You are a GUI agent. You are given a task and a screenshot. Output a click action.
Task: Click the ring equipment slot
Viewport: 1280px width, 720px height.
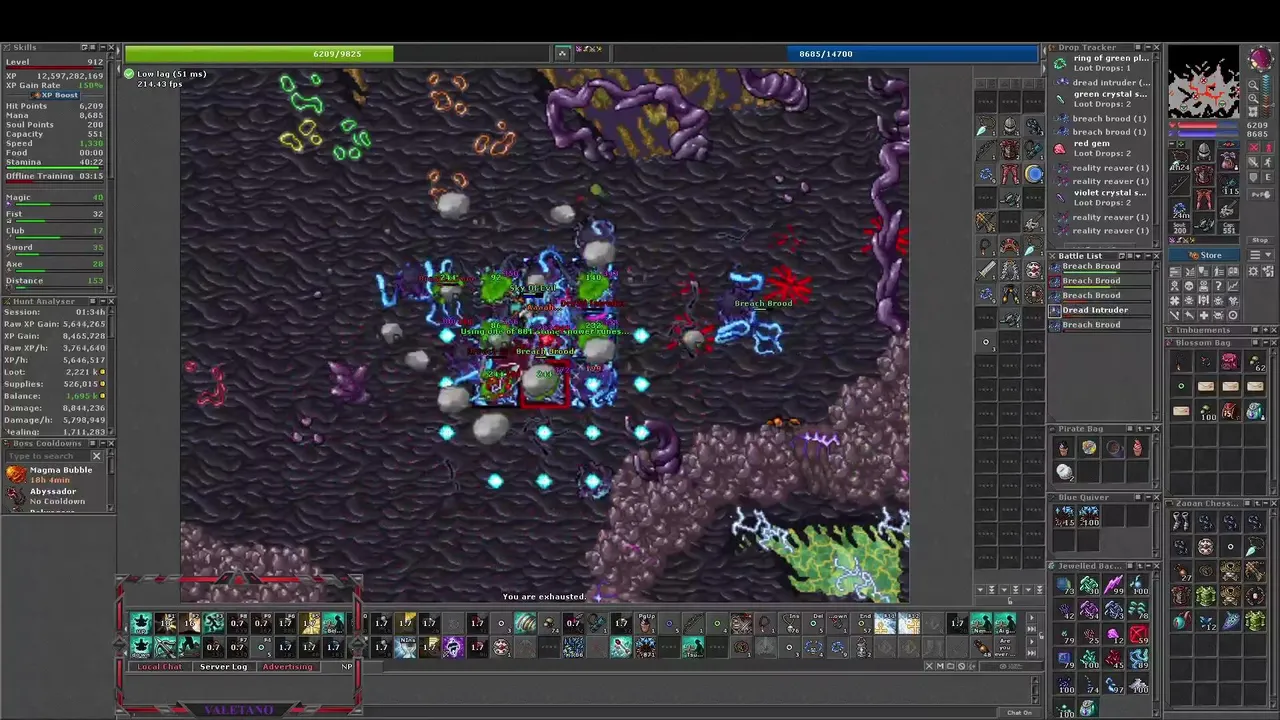1180,208
